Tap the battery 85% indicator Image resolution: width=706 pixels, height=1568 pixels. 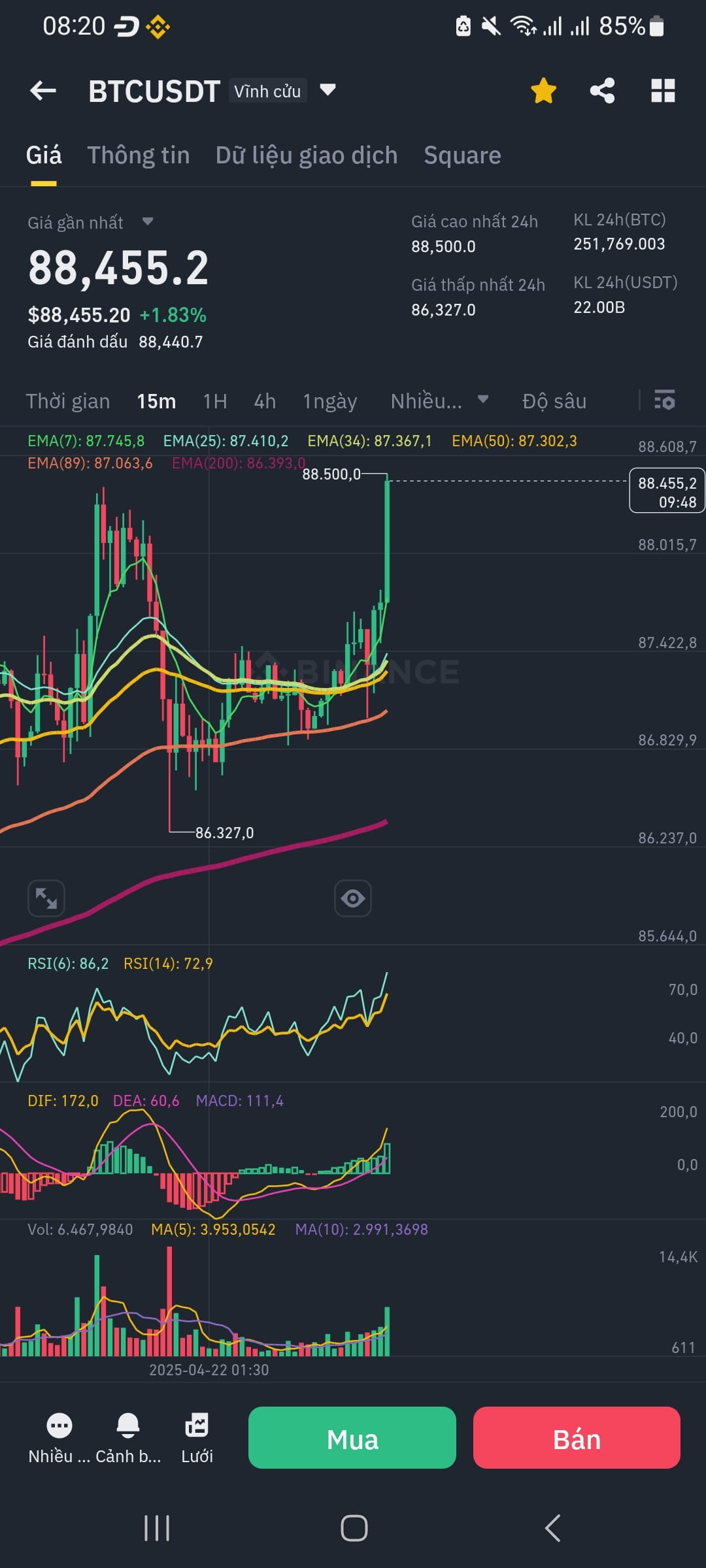[631, 26]
